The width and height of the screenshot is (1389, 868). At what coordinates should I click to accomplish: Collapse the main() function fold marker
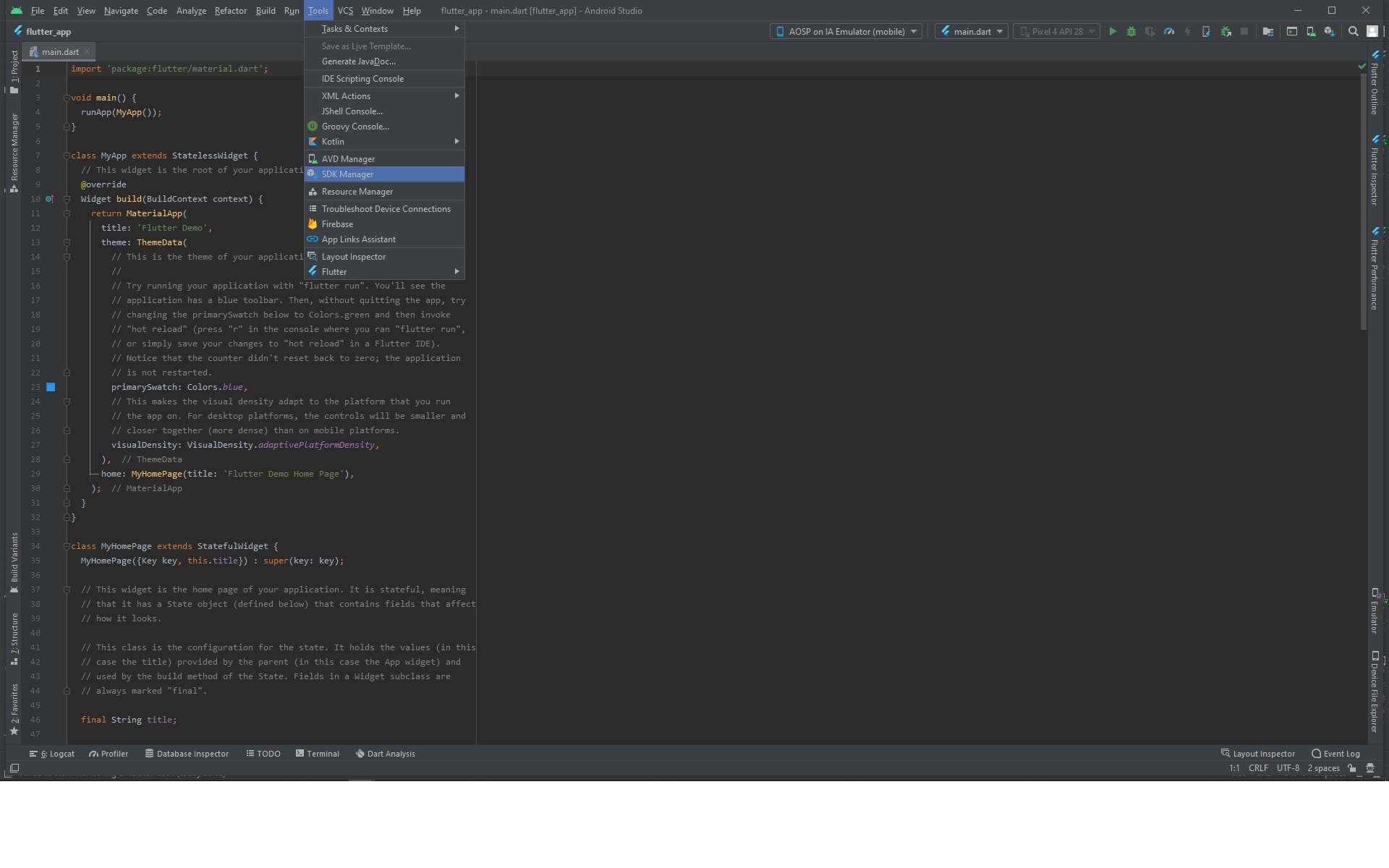pyautogui.click(x=67, y=98)
